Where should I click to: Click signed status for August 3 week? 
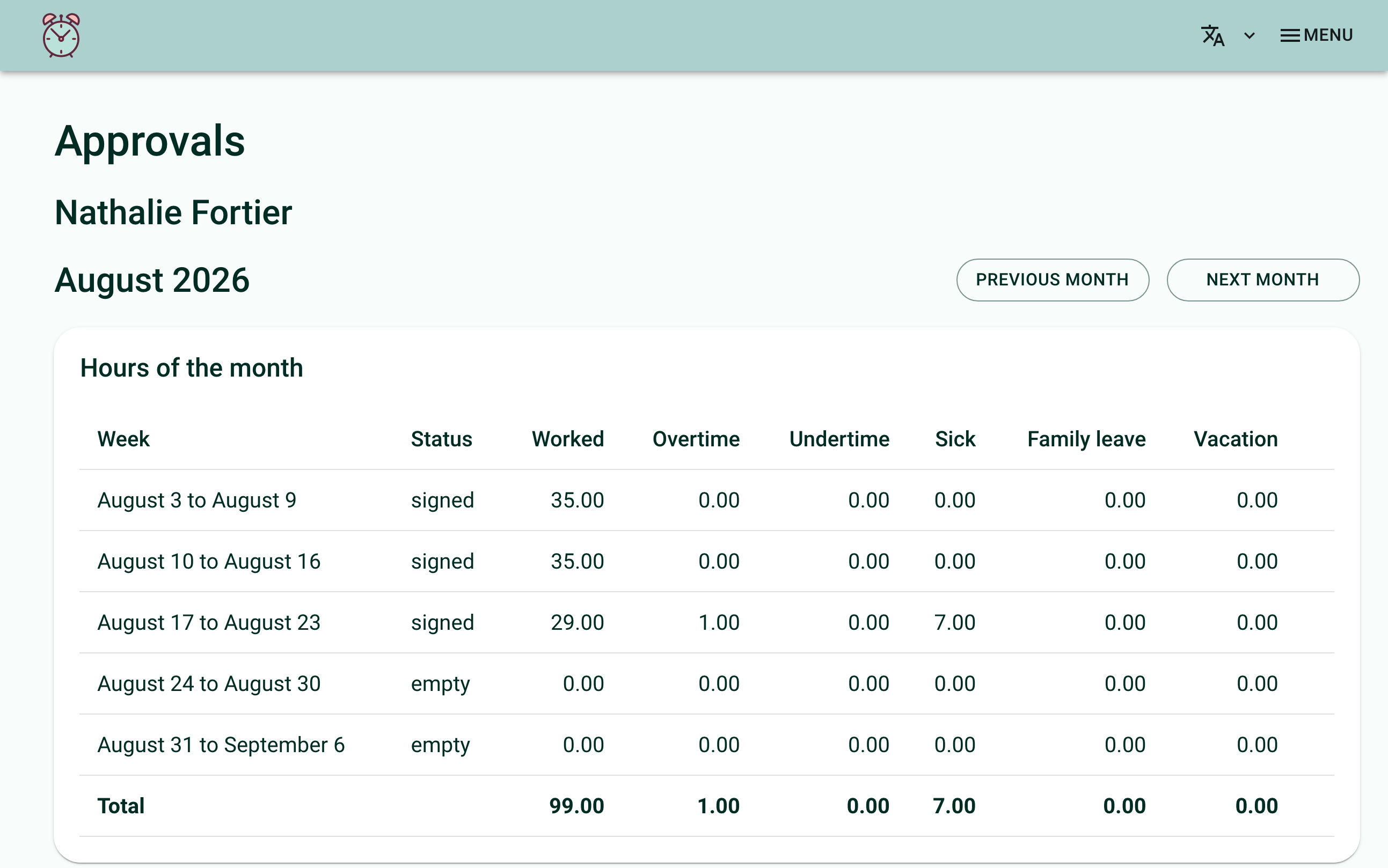(x=443, y=501)
